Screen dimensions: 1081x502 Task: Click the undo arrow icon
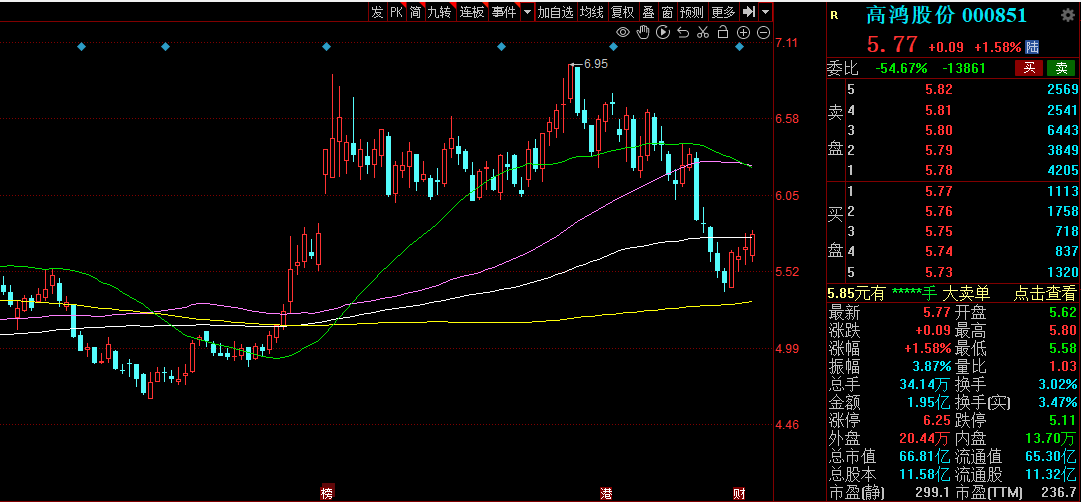[x=683, y=32]
